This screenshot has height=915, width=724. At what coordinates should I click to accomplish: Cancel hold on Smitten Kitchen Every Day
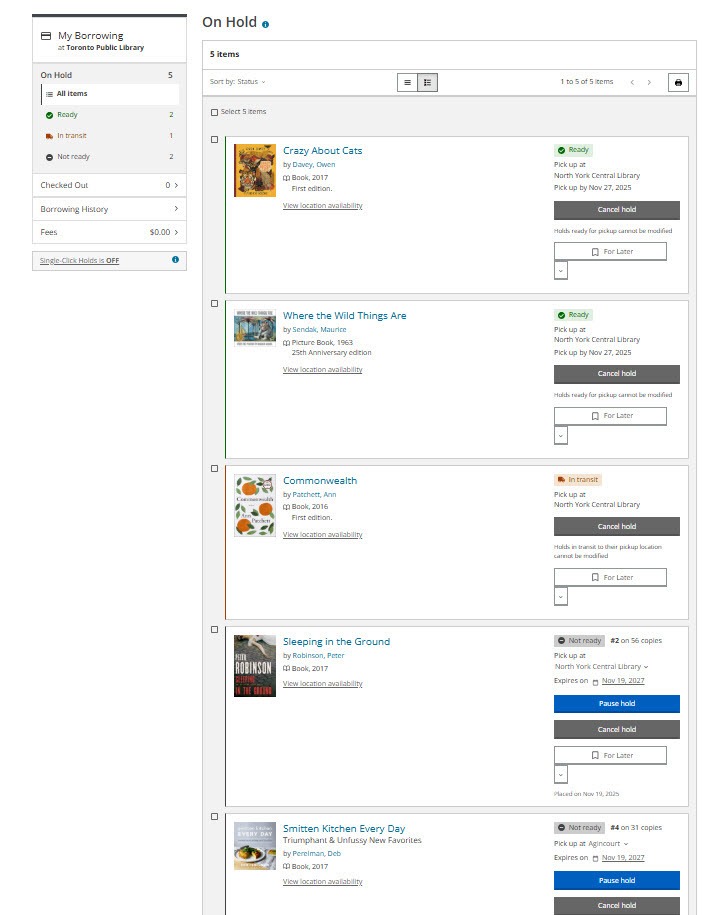(617, 906)
